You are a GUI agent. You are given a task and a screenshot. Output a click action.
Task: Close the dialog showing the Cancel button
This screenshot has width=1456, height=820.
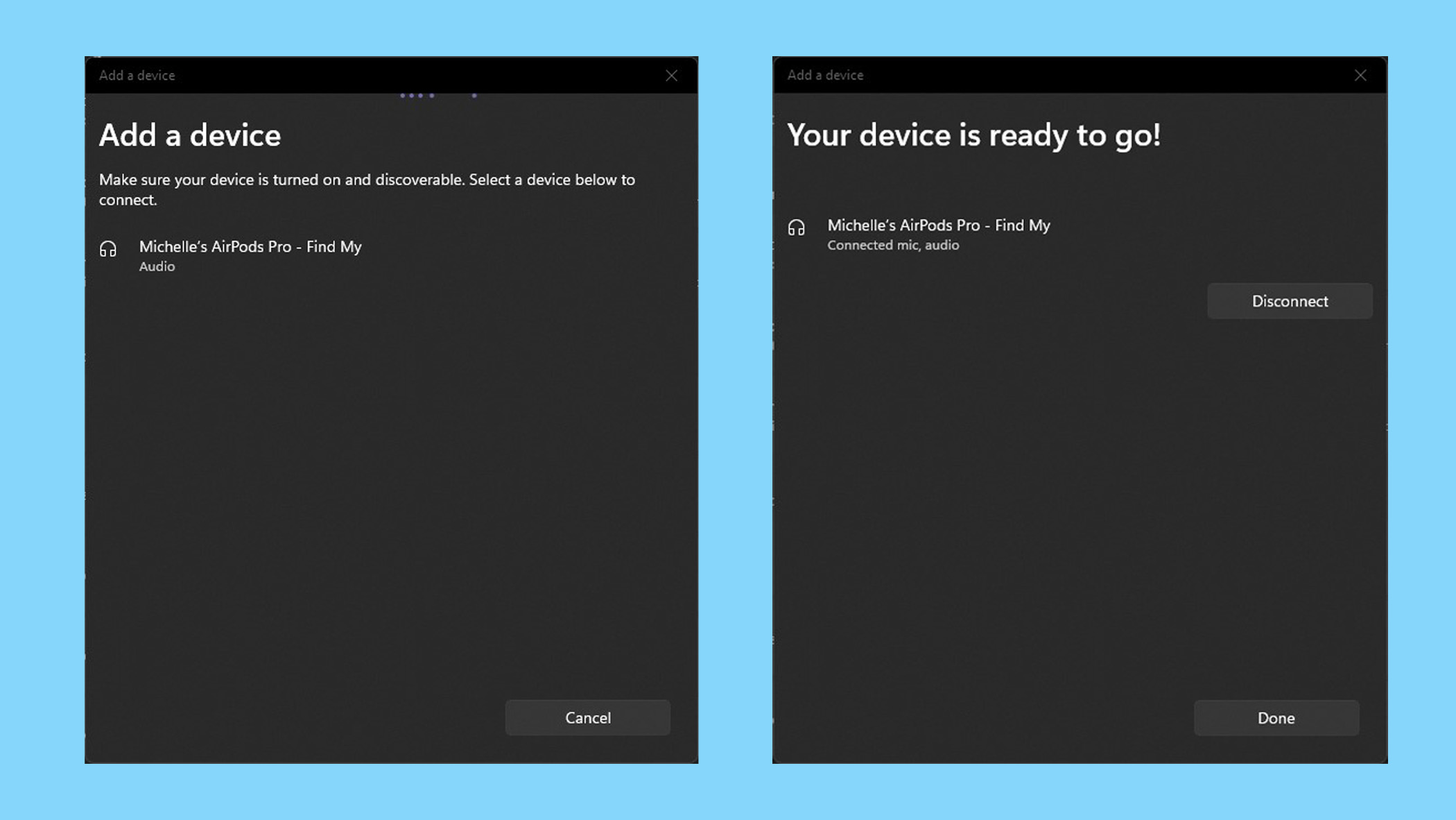point(671,76)
